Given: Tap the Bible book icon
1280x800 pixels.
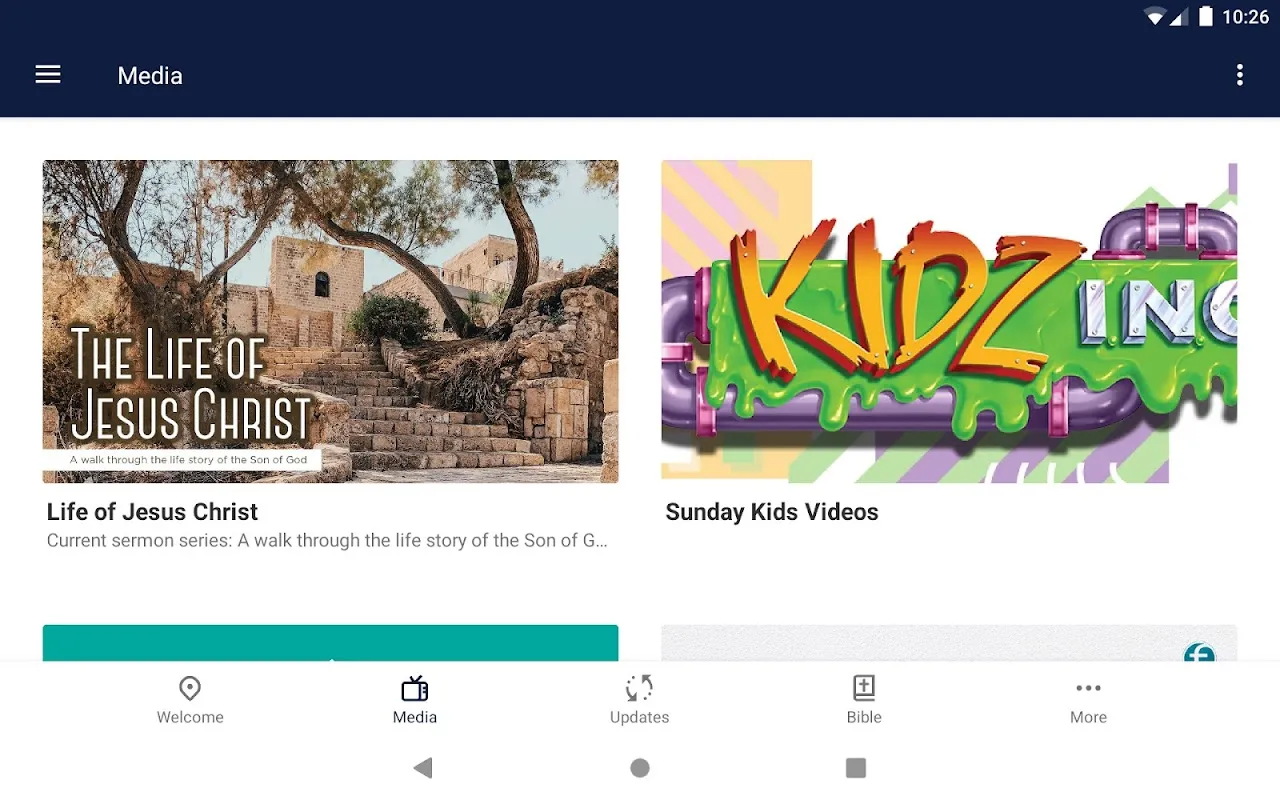Looking at the screenshot, I should point(864,688).
